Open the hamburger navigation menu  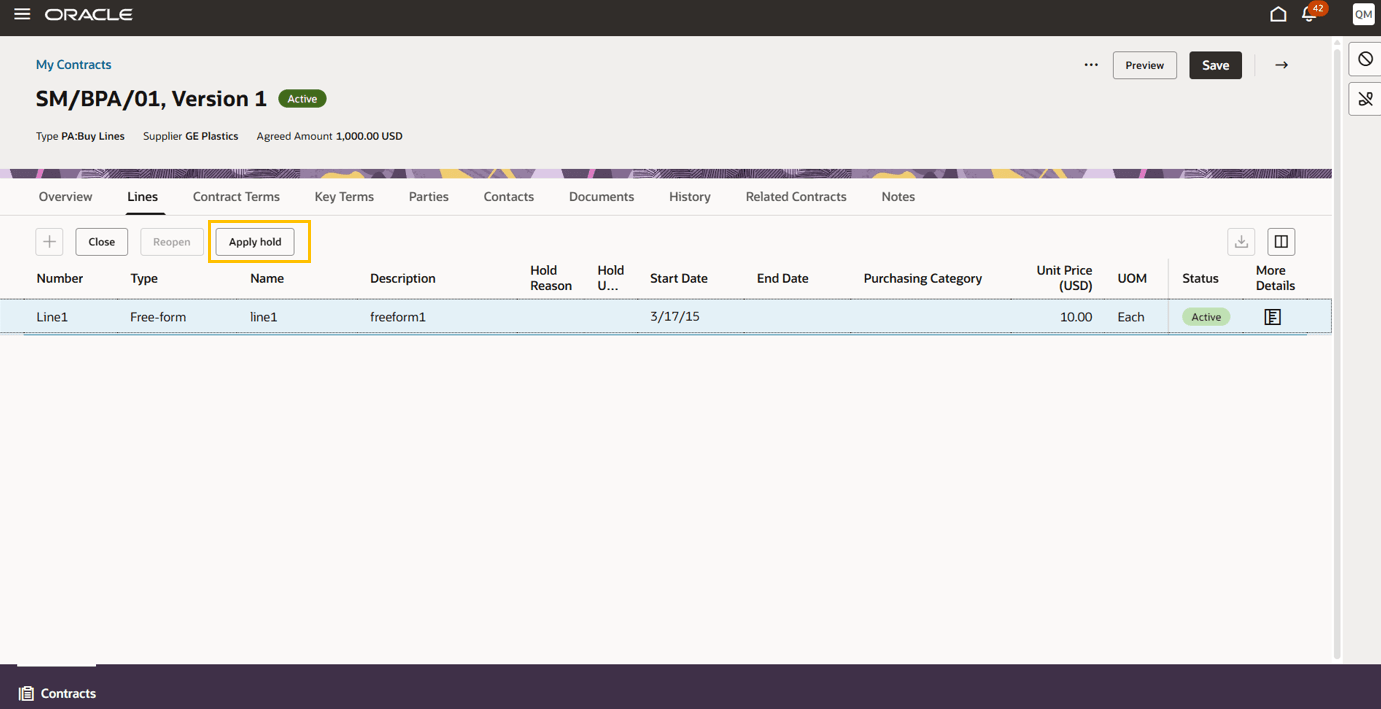coord(22,14)
